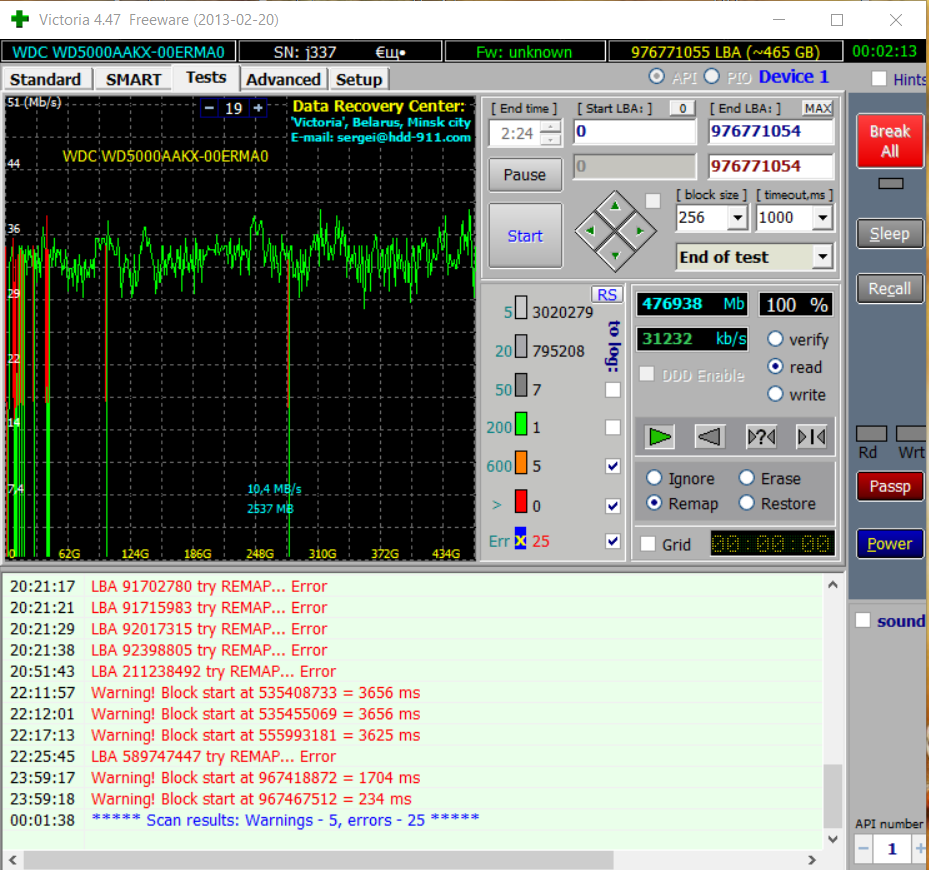Click the log scrollbar up arrow

click(832, 585)
